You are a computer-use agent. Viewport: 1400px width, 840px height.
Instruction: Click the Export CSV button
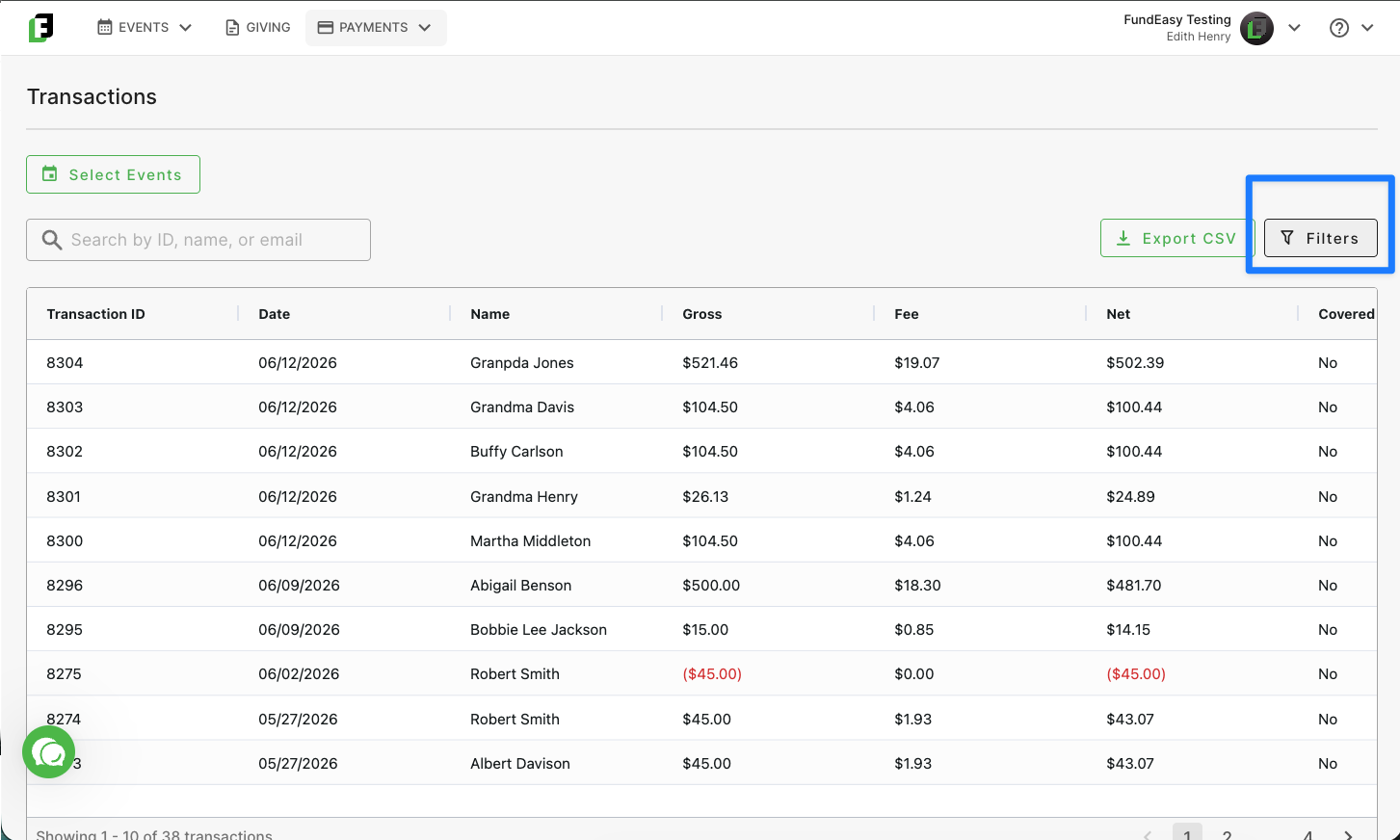coord(1177,238)
